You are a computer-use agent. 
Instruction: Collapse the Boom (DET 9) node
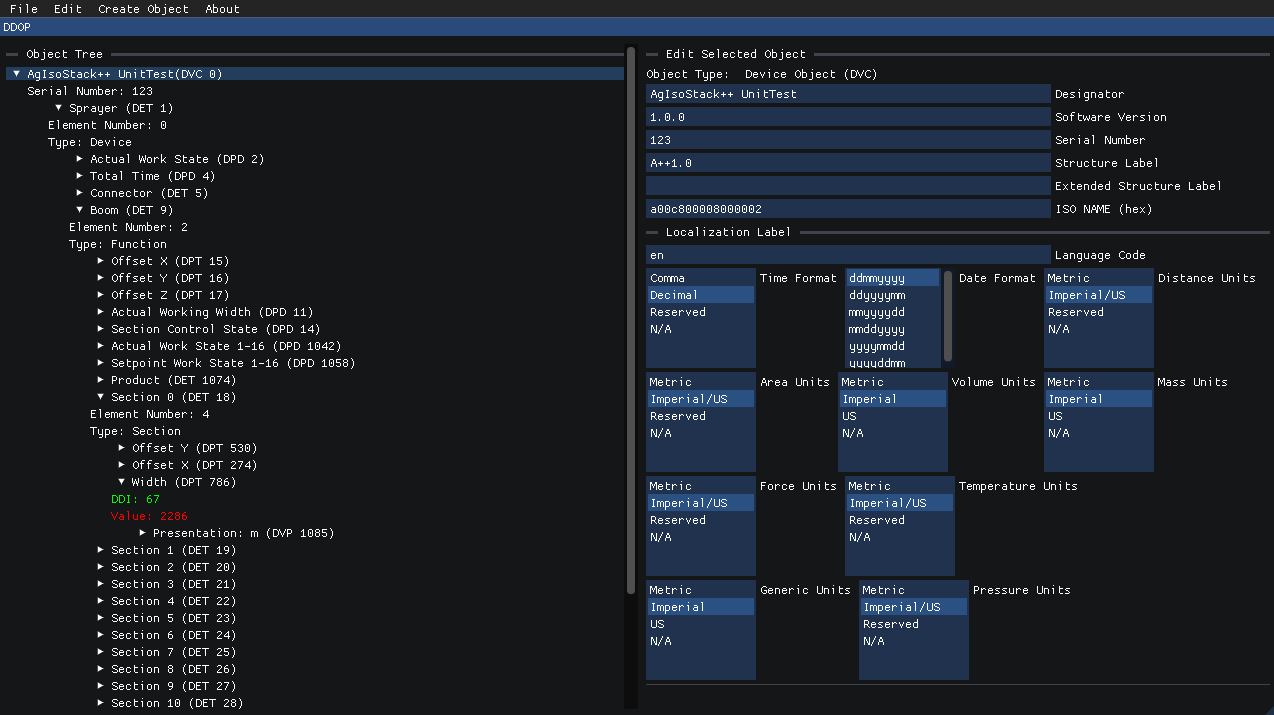click(x=80, y=210)
